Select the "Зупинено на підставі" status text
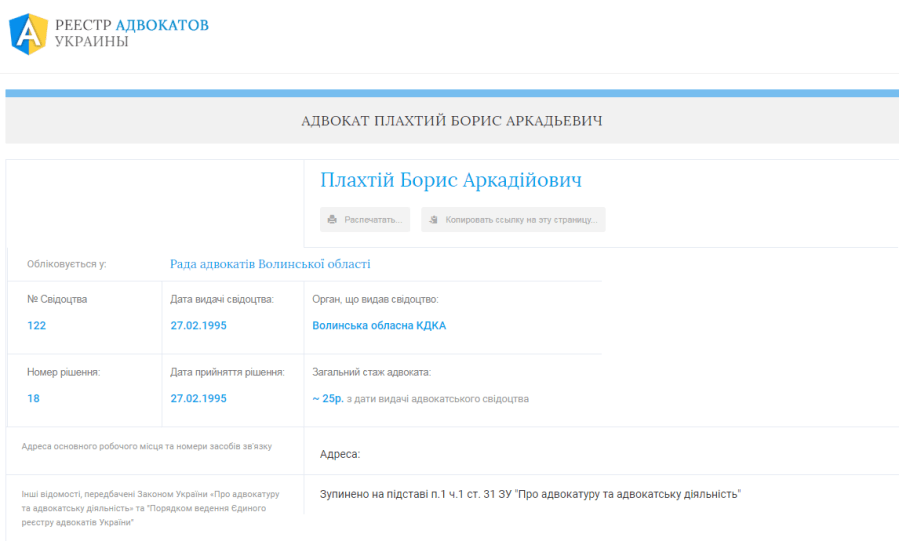 529,494
